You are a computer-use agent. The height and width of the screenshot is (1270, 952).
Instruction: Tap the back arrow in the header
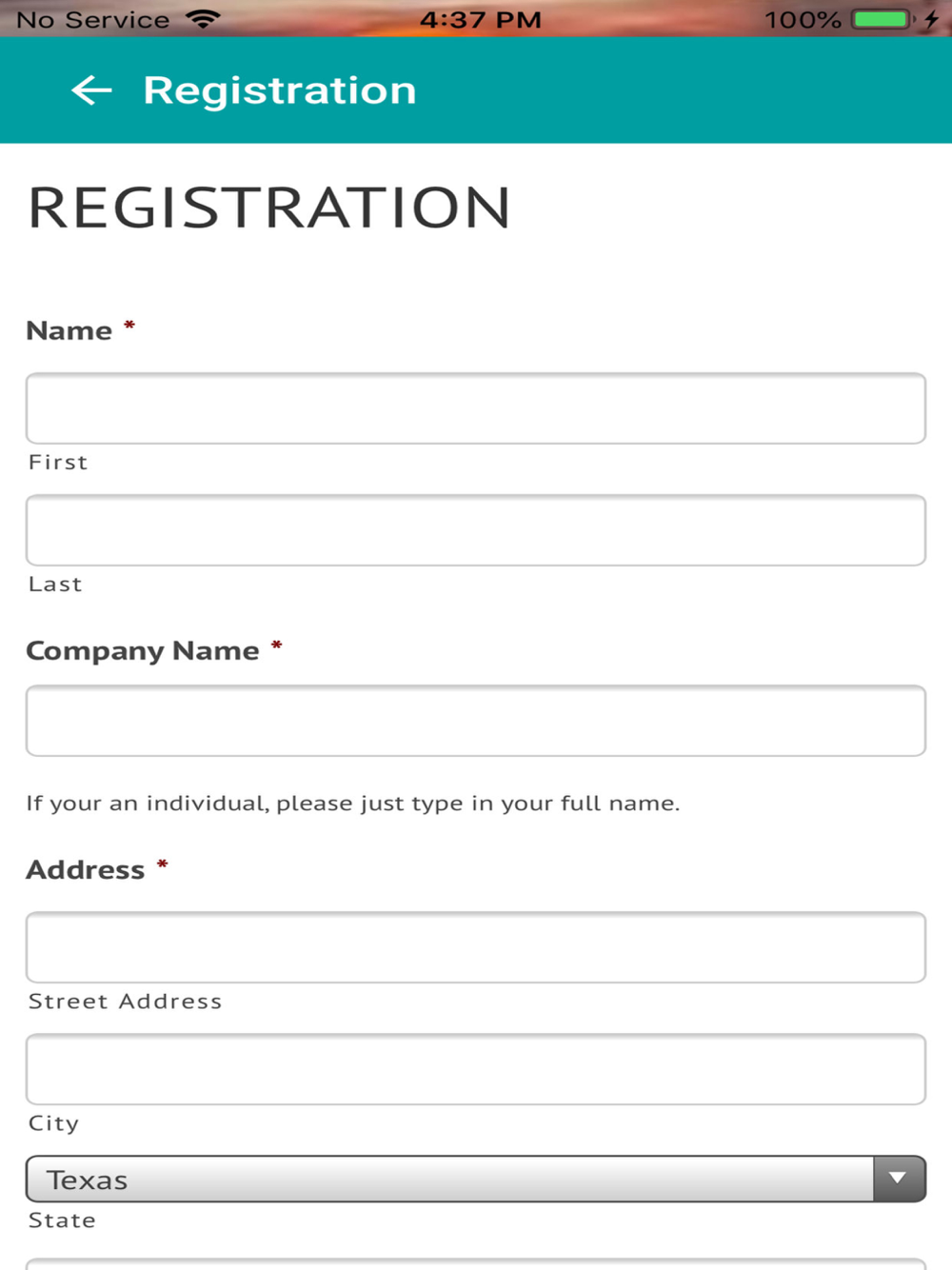pyautogui.click(x=91, y=90)
